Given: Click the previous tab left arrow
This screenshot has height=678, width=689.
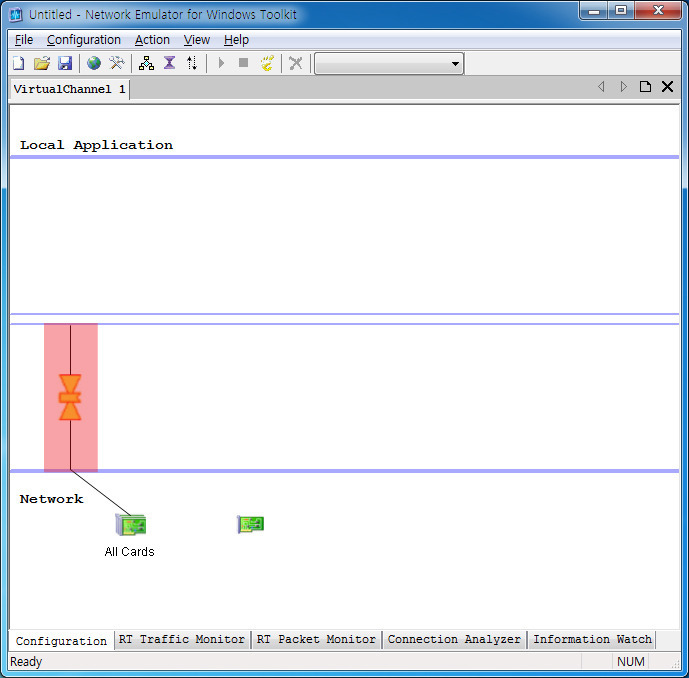Looking at the screenshot, I should pos(601,87).
